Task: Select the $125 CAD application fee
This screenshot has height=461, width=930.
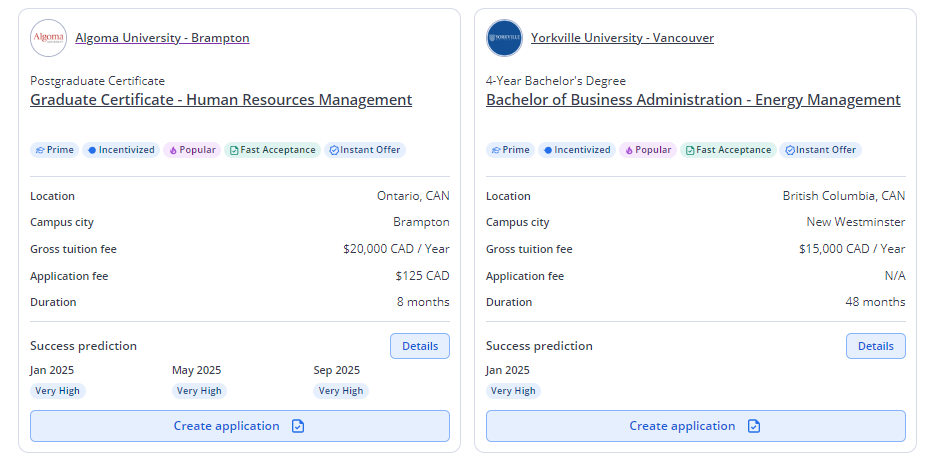Action: pyautogui.click(x=422, y=276)
